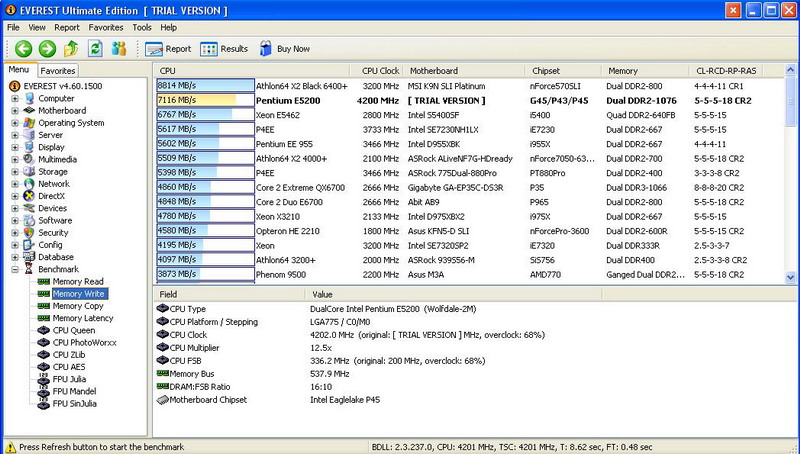Open the Favorites menu
800x454 pixels.
tap(106, 28)
